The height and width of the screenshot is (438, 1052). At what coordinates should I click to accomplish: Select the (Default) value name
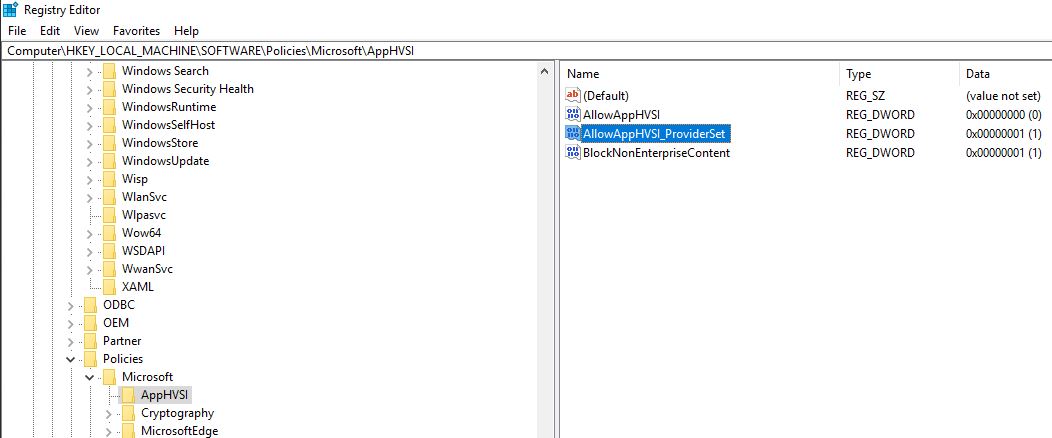(x=606, y=96)
